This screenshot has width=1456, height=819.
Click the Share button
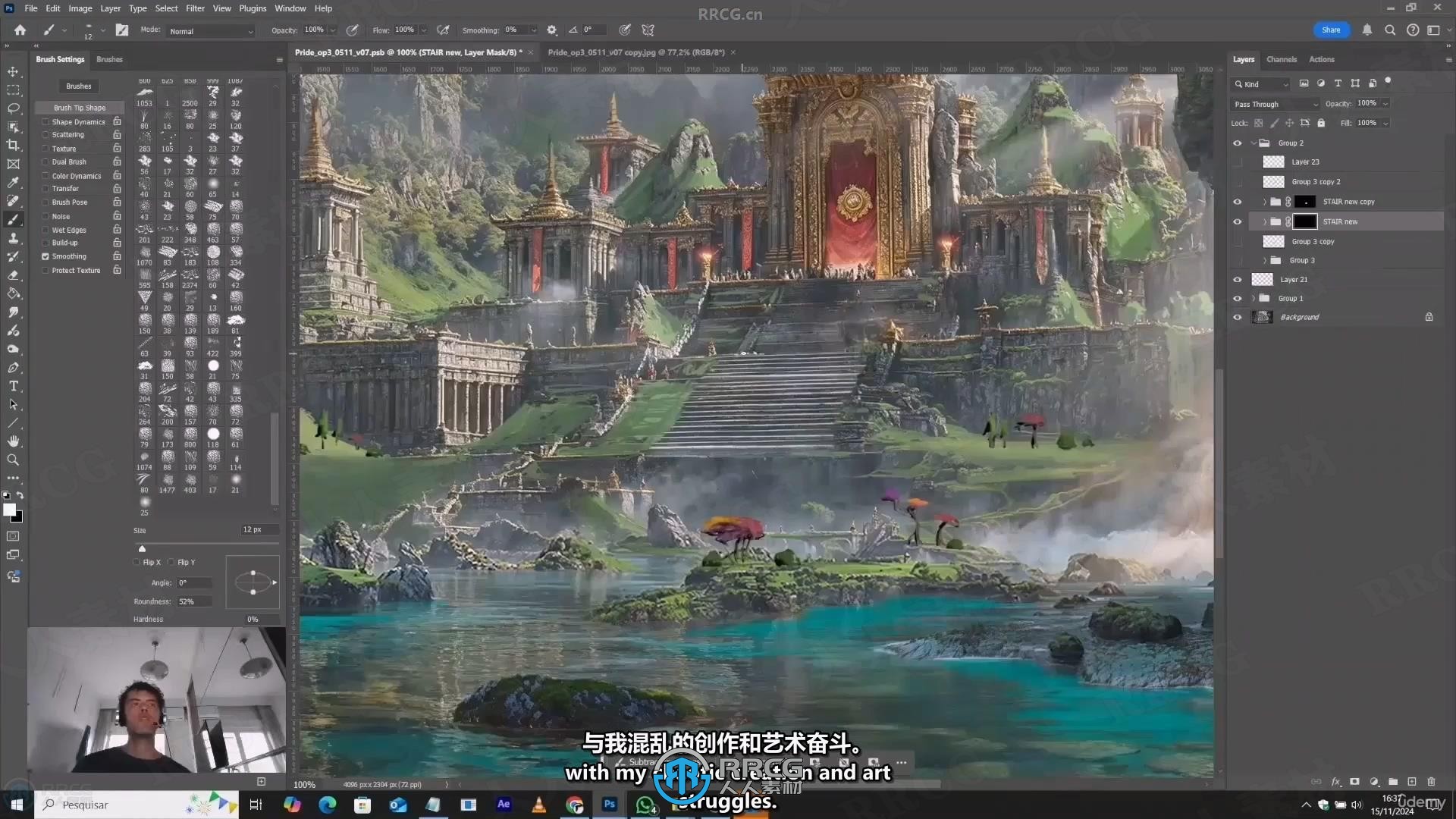coord(1331,30)
